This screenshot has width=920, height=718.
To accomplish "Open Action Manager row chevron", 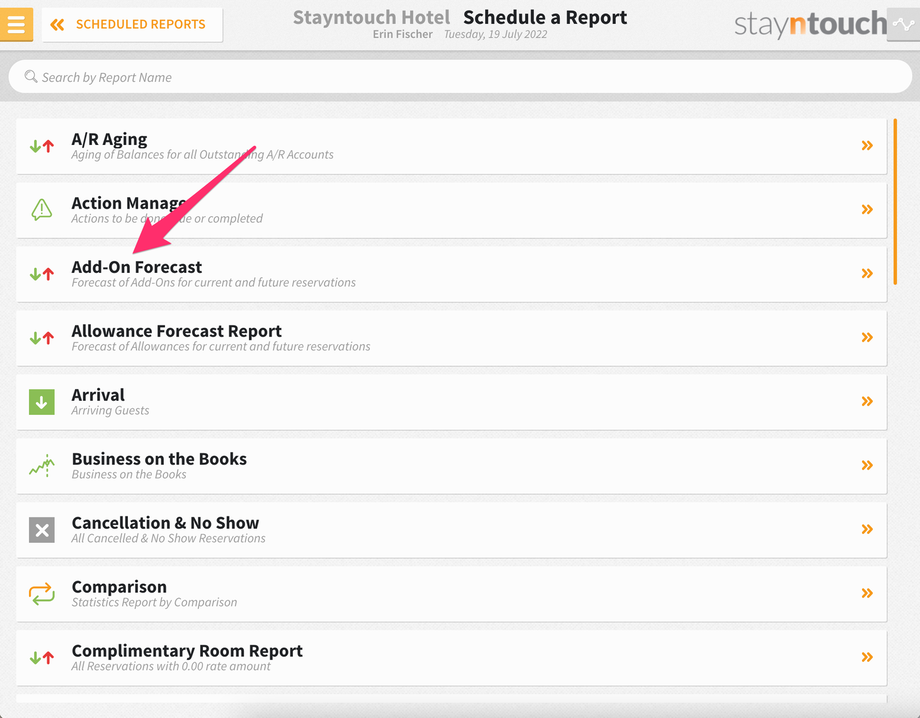I will 867,209.
